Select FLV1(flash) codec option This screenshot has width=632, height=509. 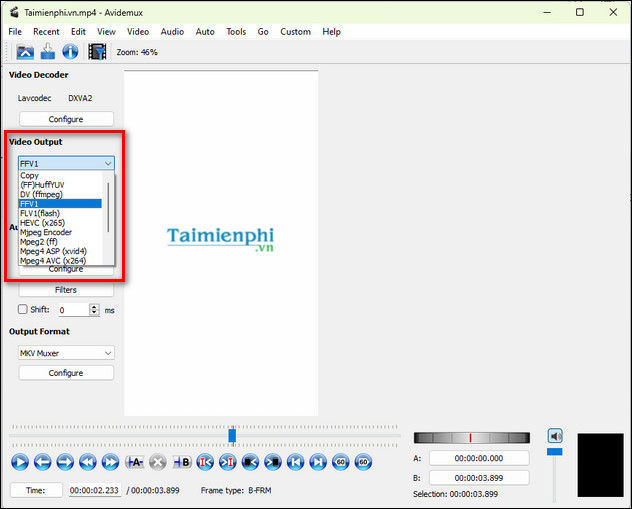coord(60,213)
